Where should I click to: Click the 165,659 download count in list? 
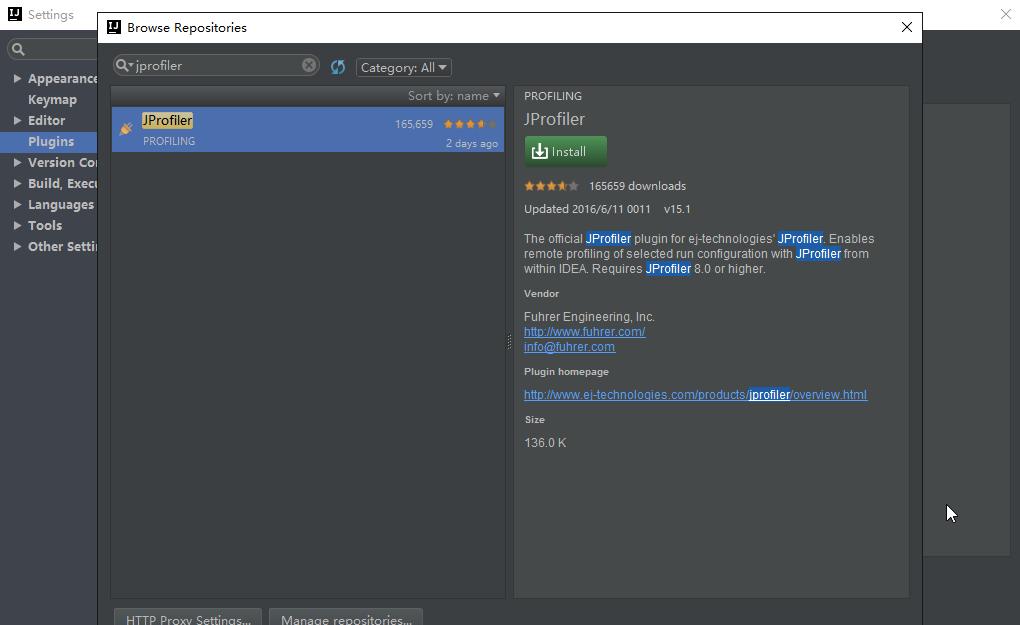point(414,124)
